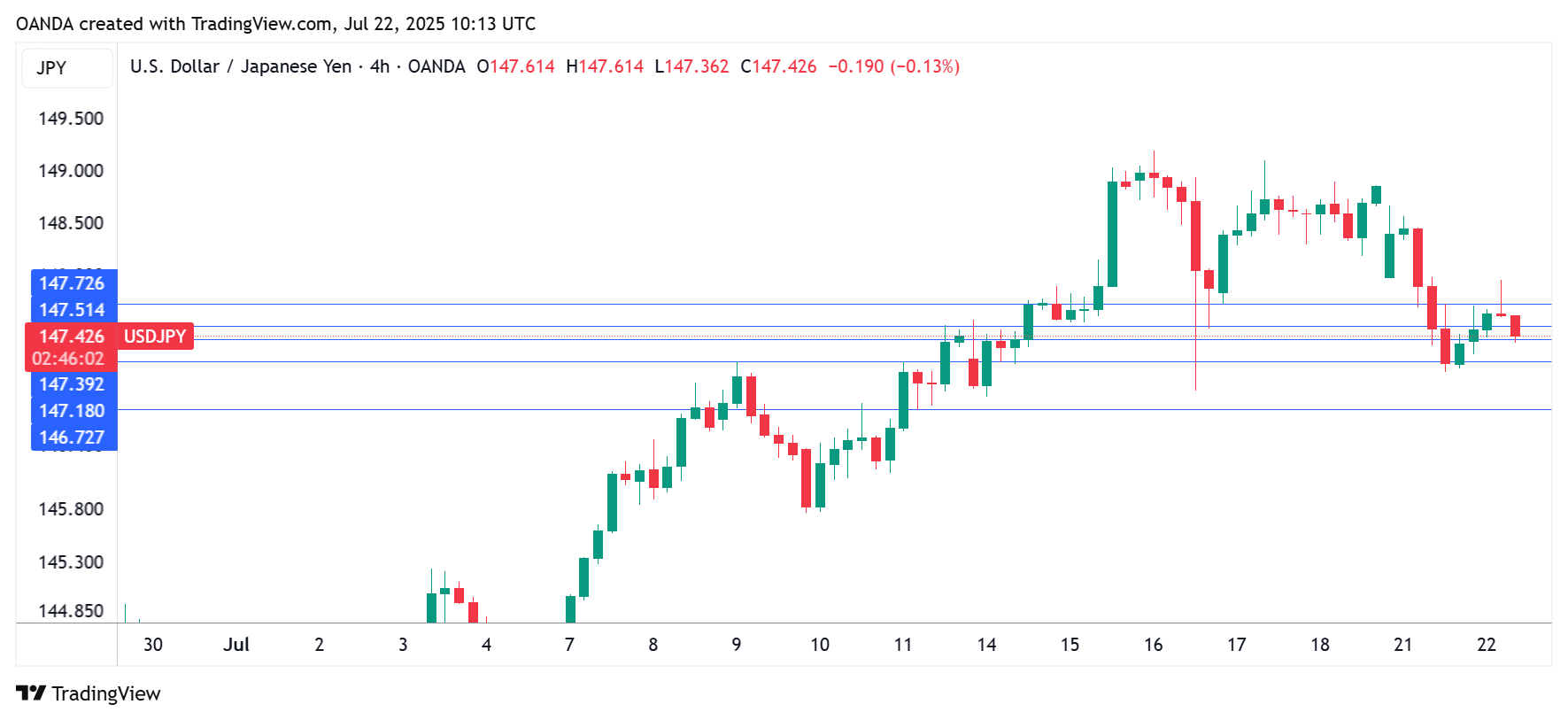The width and height of the screenshot is (1568, 720).
Task: Click the −0.190 (−0.13%) change value
Action: pos(893,66)
